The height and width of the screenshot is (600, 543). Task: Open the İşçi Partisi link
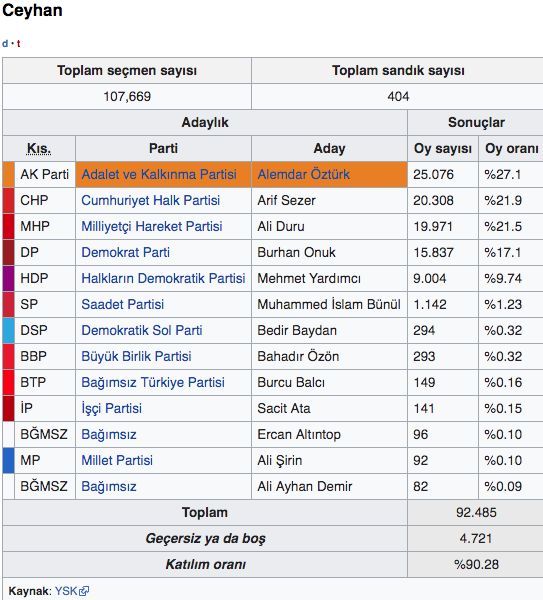click(112, 409)
